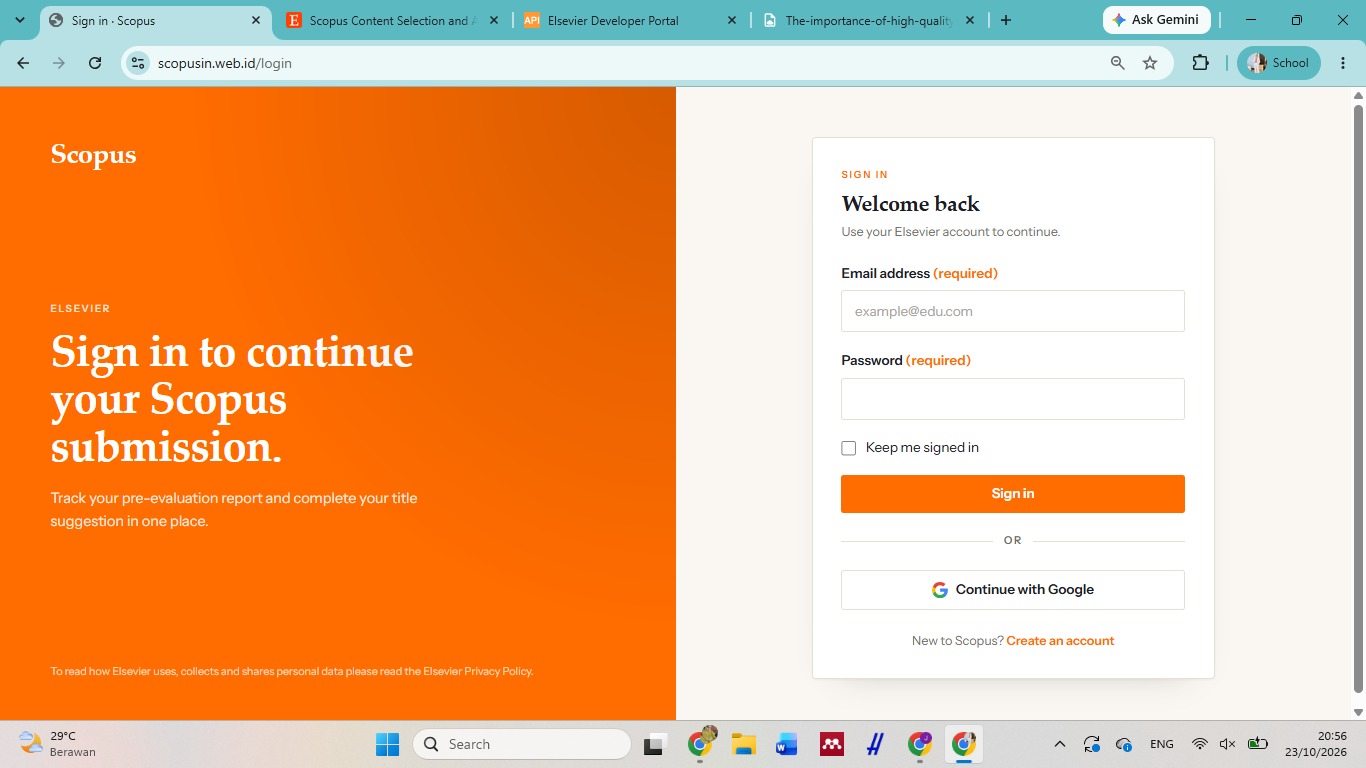Open the Extensions puzzle icon
The image size is (1366, 768).
pyautogui.click(x=1201, y=63)
